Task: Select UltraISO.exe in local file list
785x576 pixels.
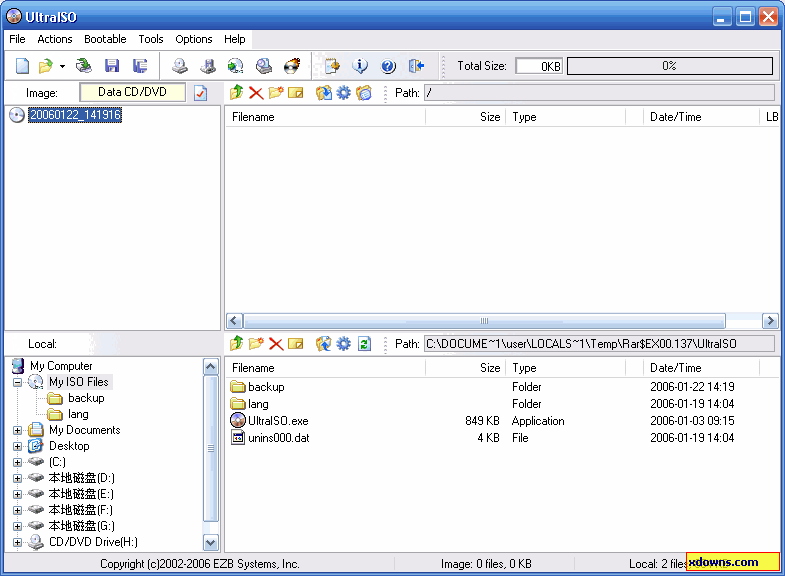Action: click(x=278, y=421)
